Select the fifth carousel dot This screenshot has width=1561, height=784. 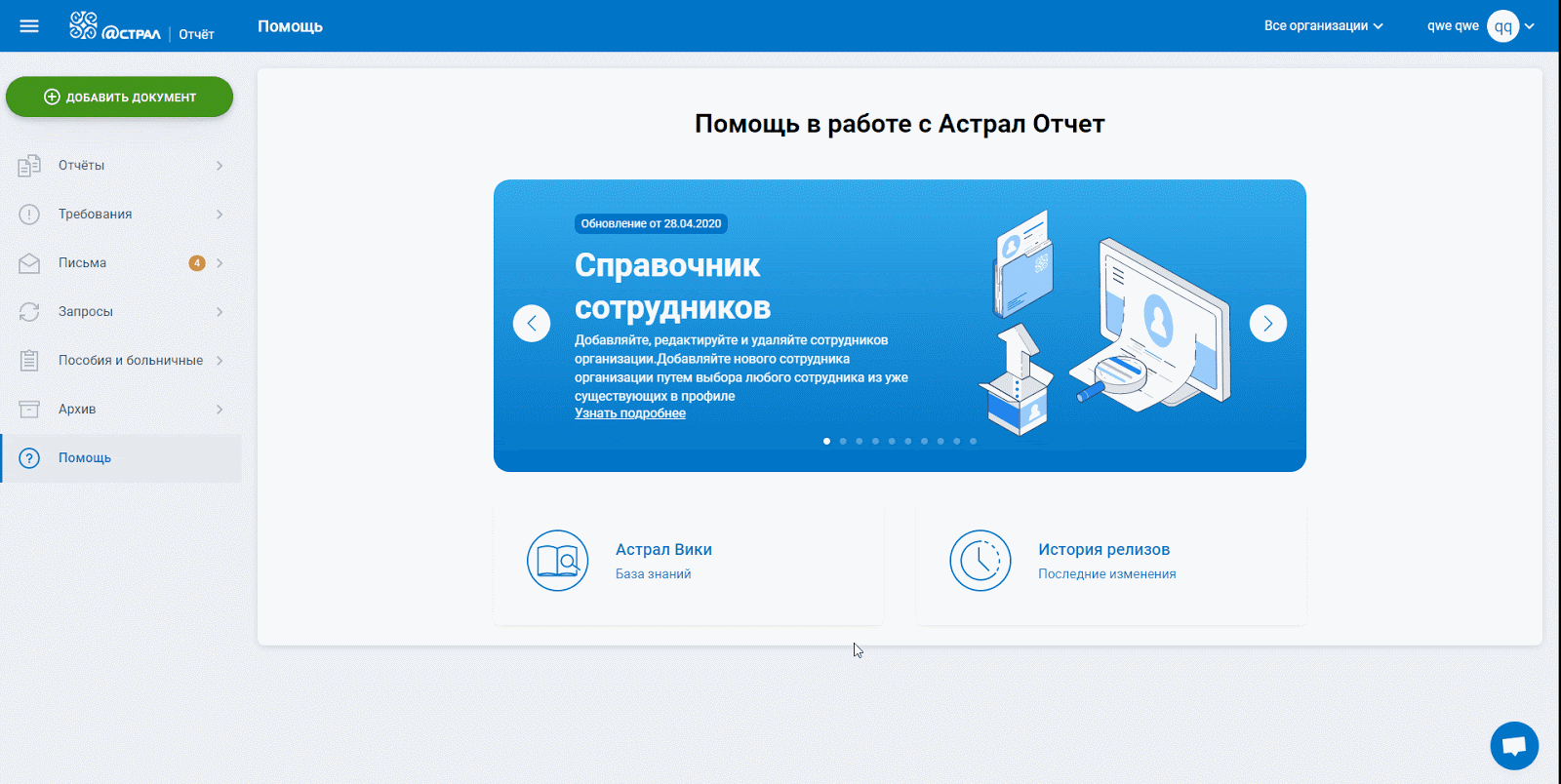[x=892, y=442]
